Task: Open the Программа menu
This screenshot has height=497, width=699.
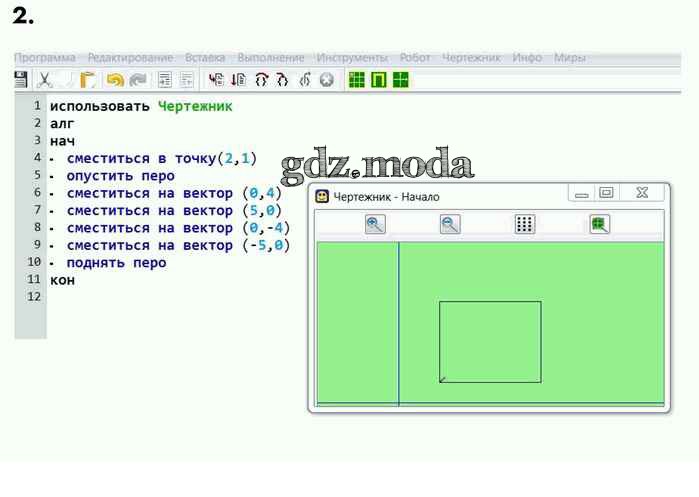Action: (x=44, y=58)
